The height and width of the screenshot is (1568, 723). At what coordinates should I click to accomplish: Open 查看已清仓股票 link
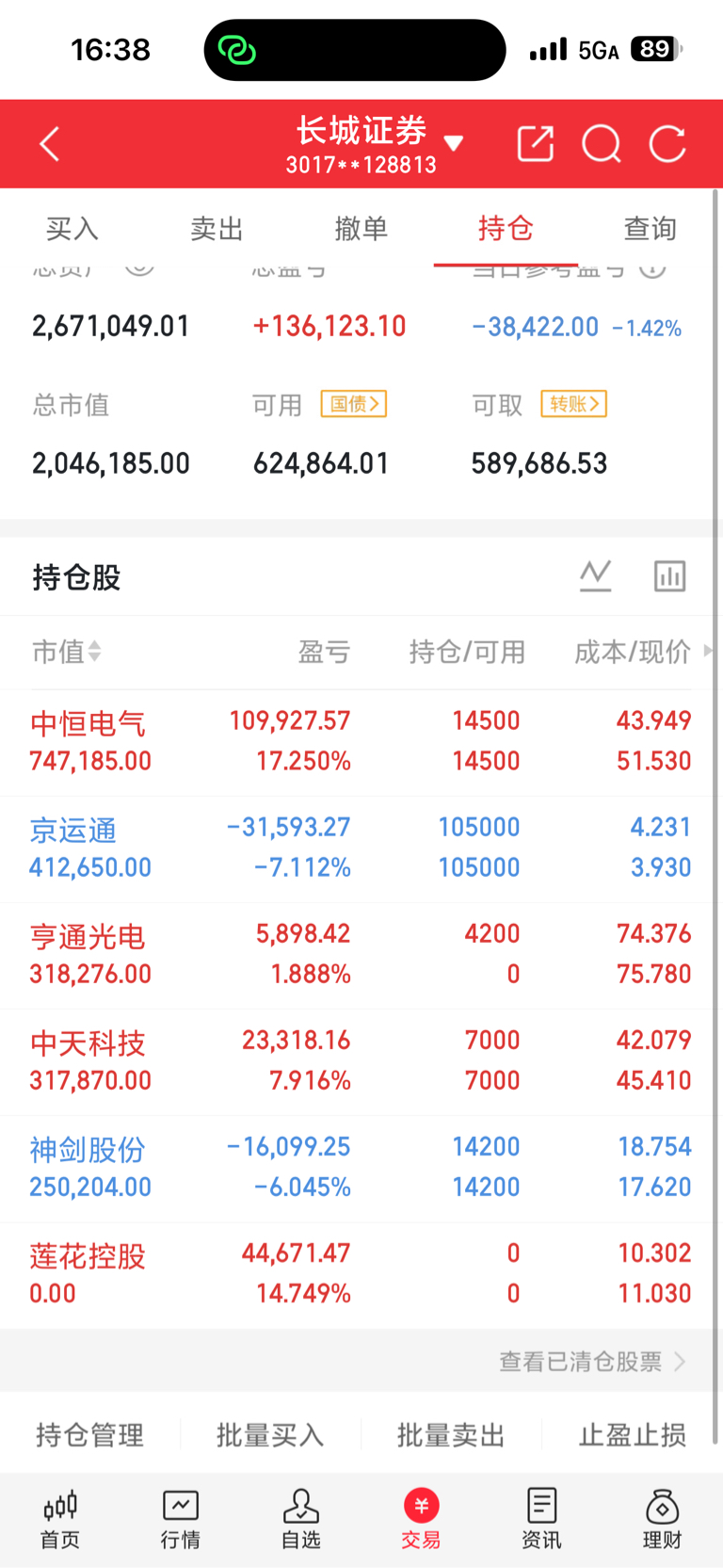[592, 1361]
